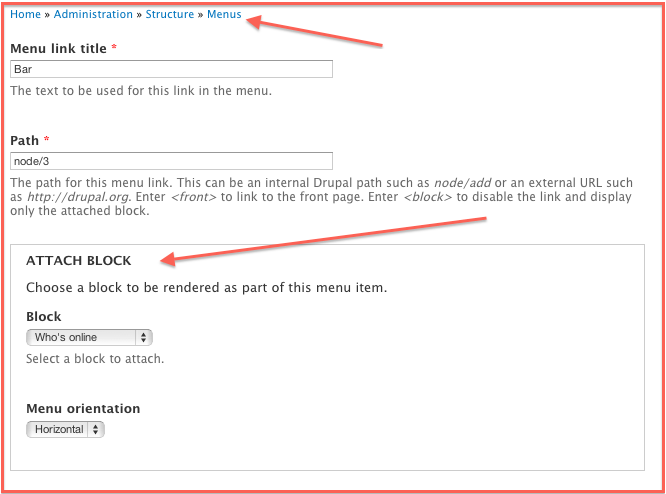
Task: Go to the Home breadcrumb link
Action: (25, 14)
